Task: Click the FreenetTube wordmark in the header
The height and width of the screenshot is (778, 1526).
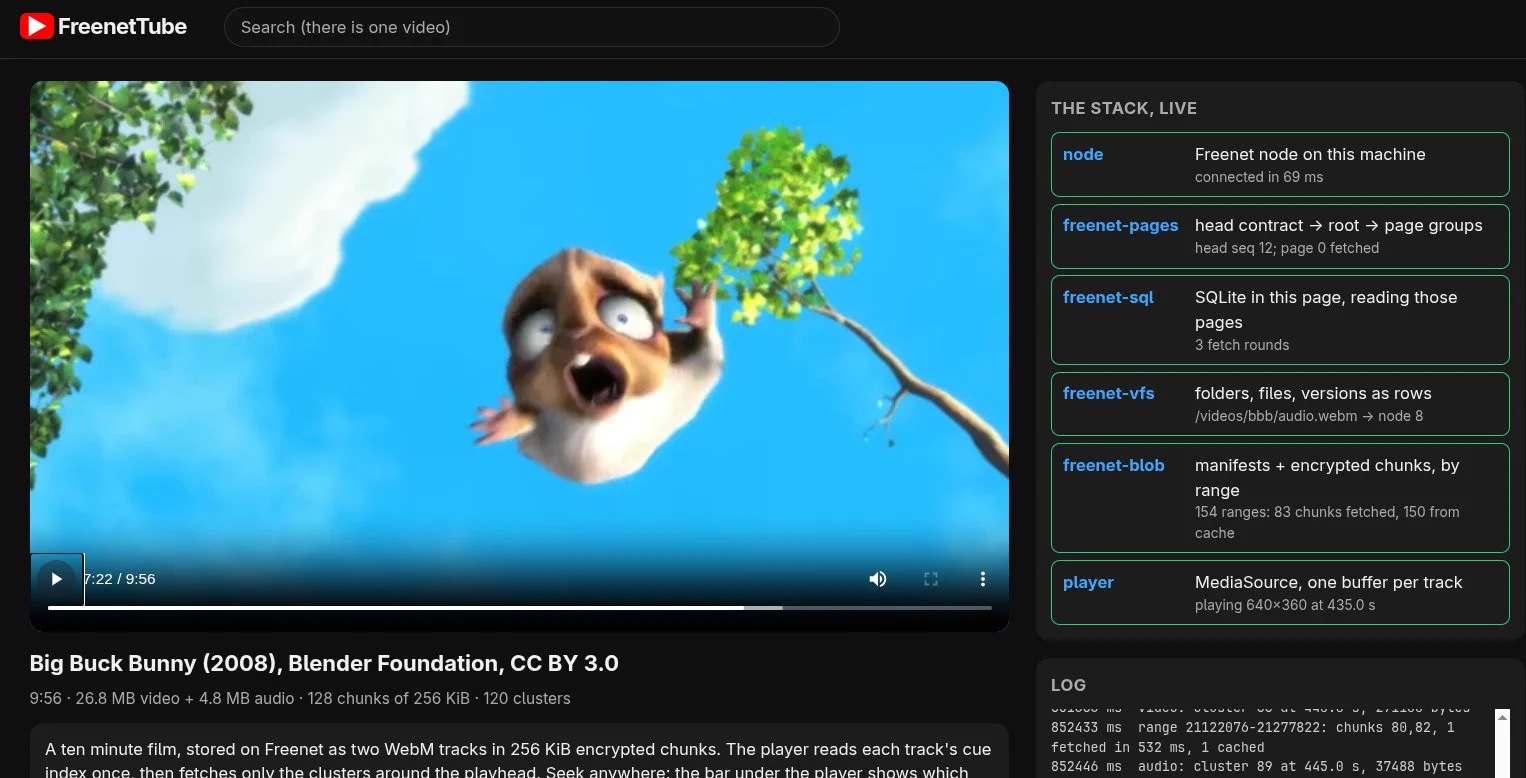Action: point(122,27)
